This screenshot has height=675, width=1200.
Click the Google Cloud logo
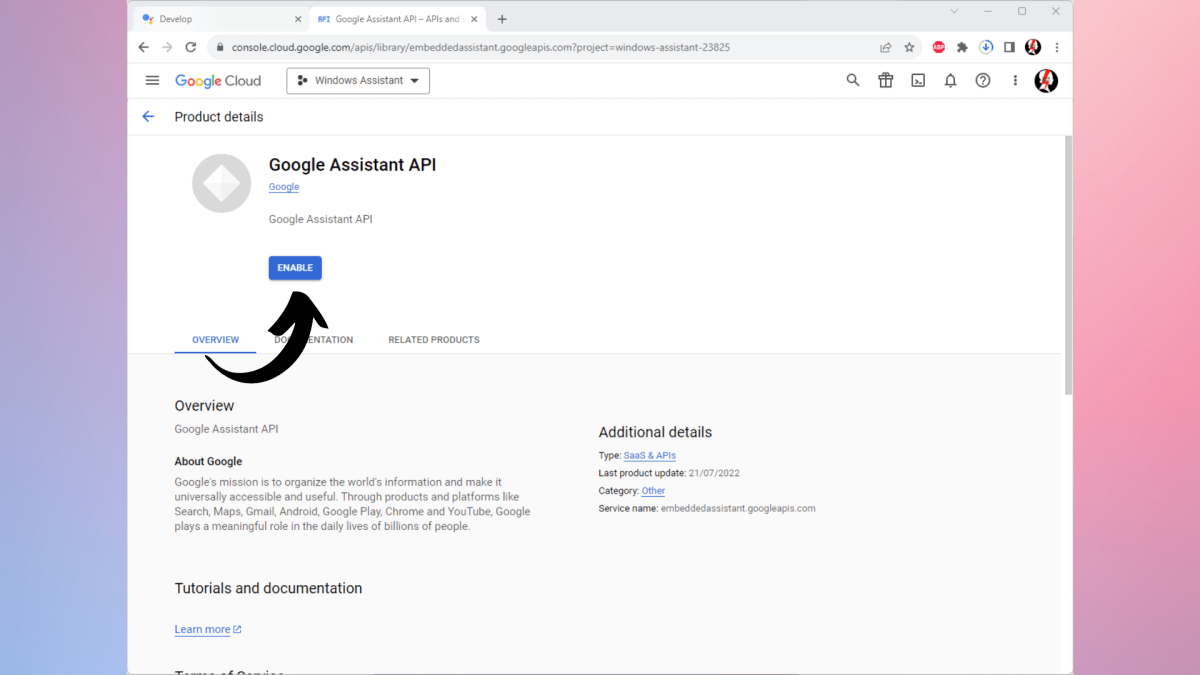point(218,81)
